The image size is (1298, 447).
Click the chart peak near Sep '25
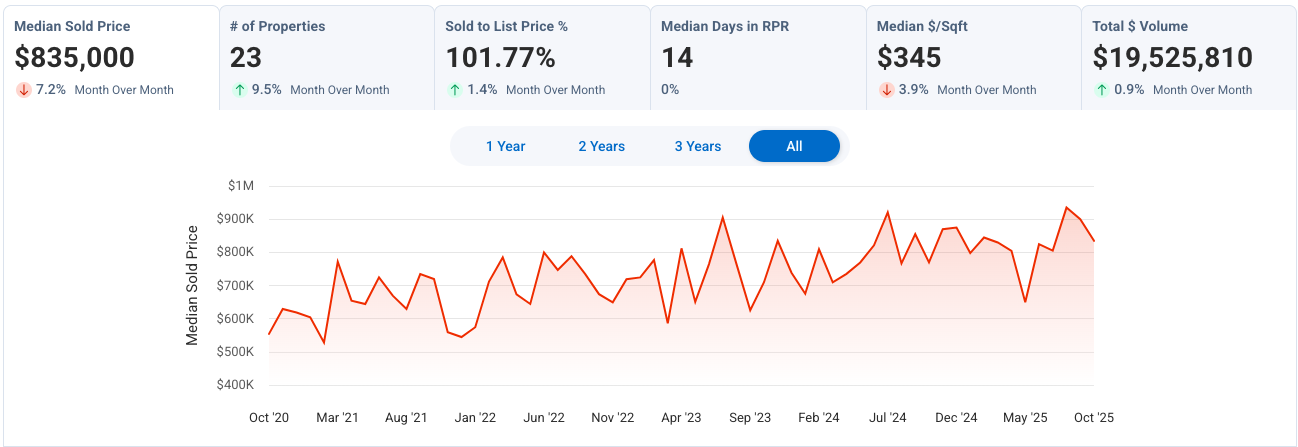pyautogui.click(x=1067, y=208)
